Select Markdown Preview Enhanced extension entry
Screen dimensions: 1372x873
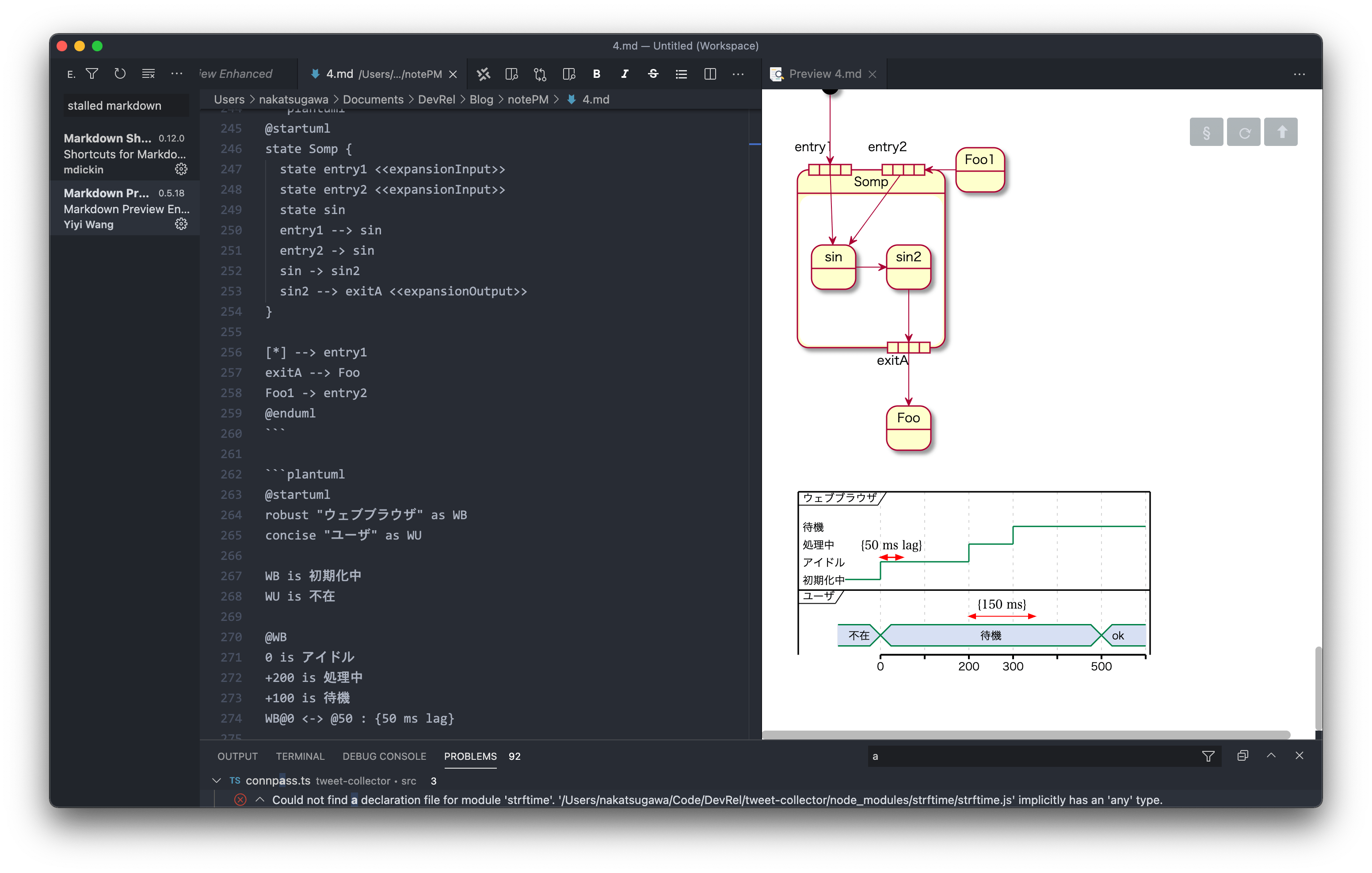tap(126, 208)
